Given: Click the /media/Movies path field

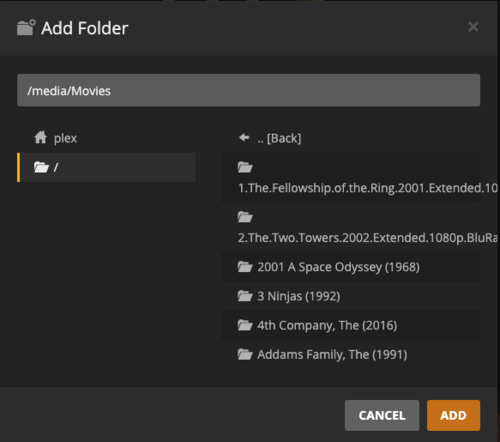Looking at the screenshot, I should 249,90.
